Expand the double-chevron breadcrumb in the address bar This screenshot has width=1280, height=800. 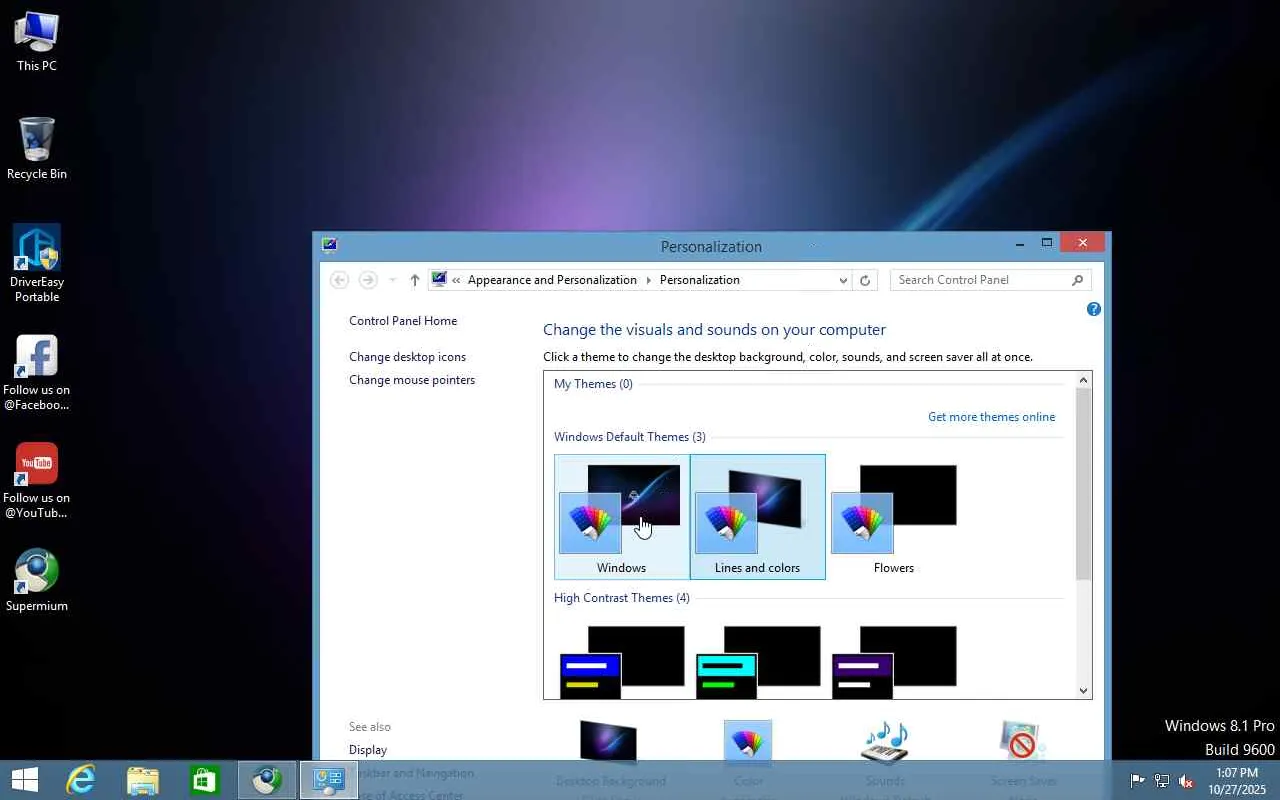(x=457, y=280)
